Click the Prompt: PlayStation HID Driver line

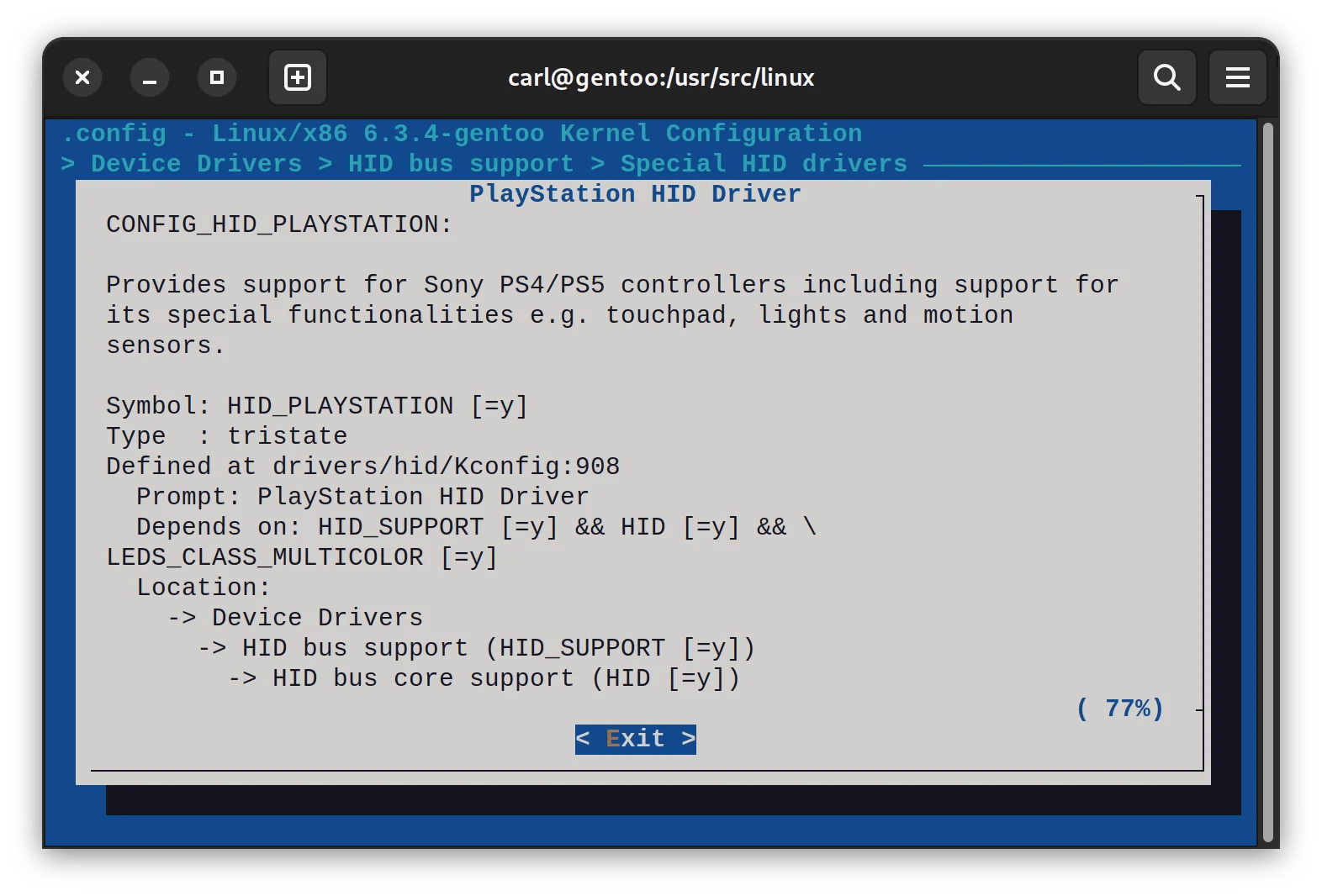click(362, 497)
